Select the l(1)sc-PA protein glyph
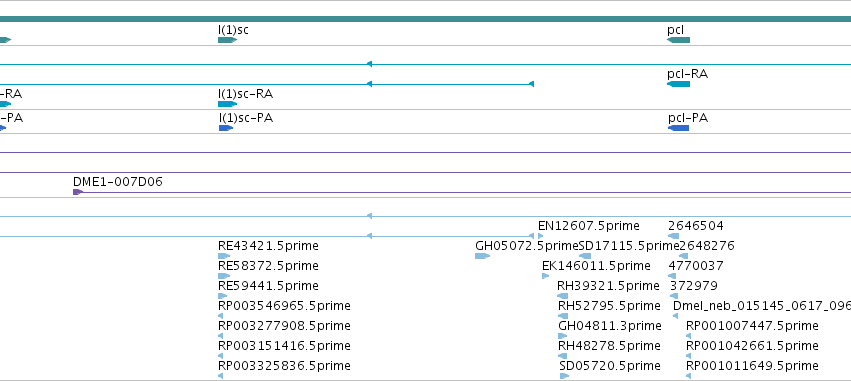The image size is (851, 381). coord(226,128)
